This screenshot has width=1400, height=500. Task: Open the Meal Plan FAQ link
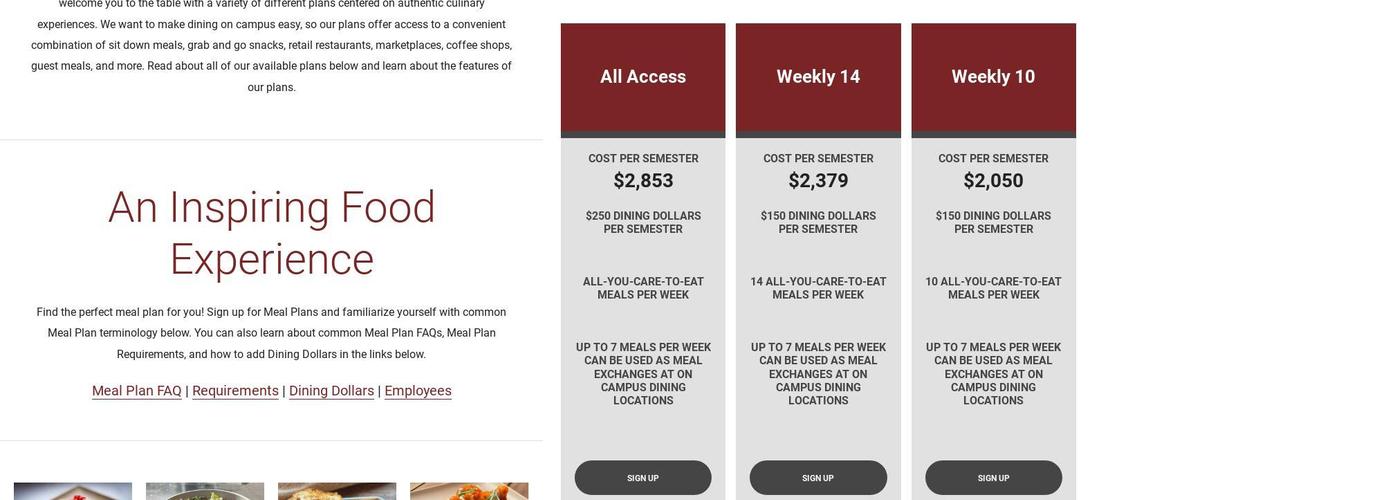137,391
